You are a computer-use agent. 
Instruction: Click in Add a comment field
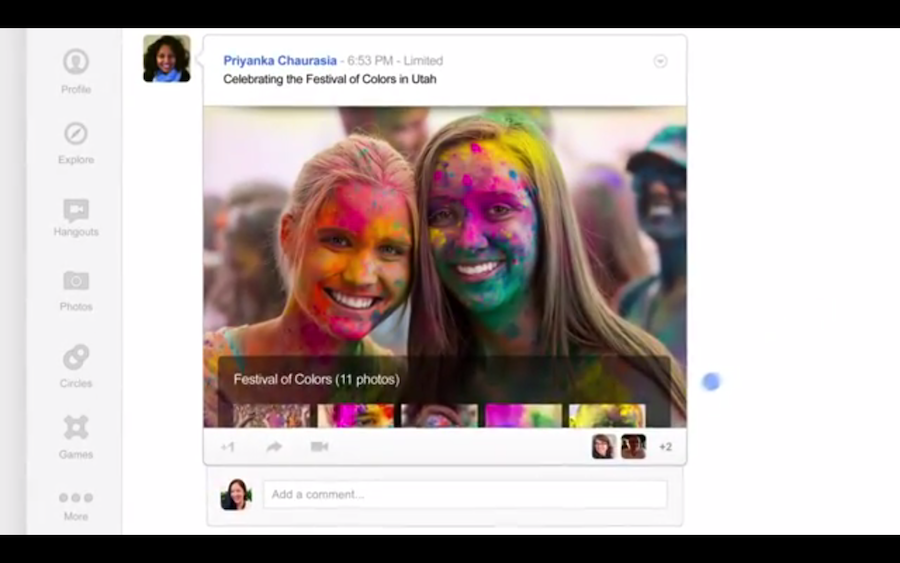tap(465, 494)
